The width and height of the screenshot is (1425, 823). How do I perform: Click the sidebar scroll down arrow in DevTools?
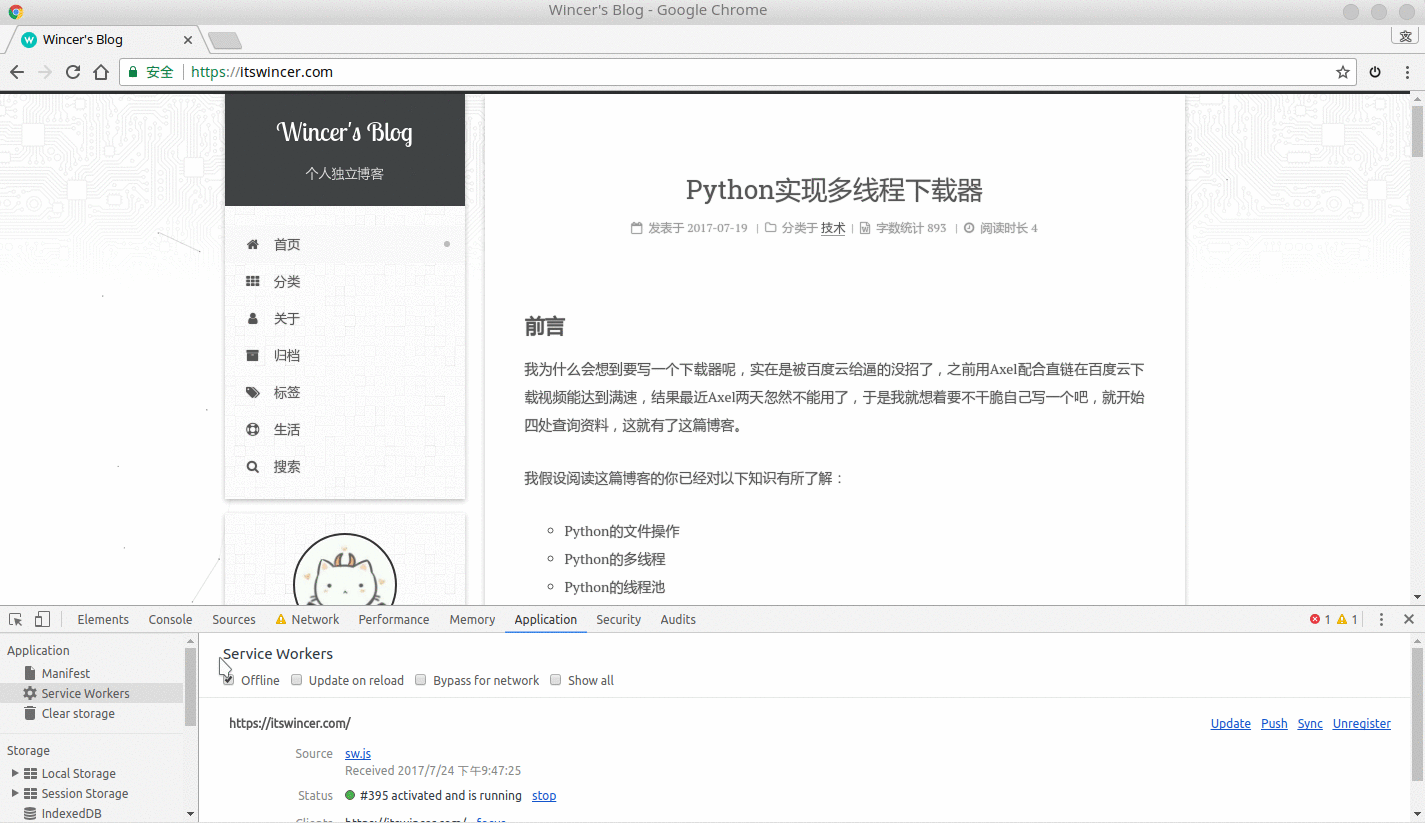coord(191,814)
